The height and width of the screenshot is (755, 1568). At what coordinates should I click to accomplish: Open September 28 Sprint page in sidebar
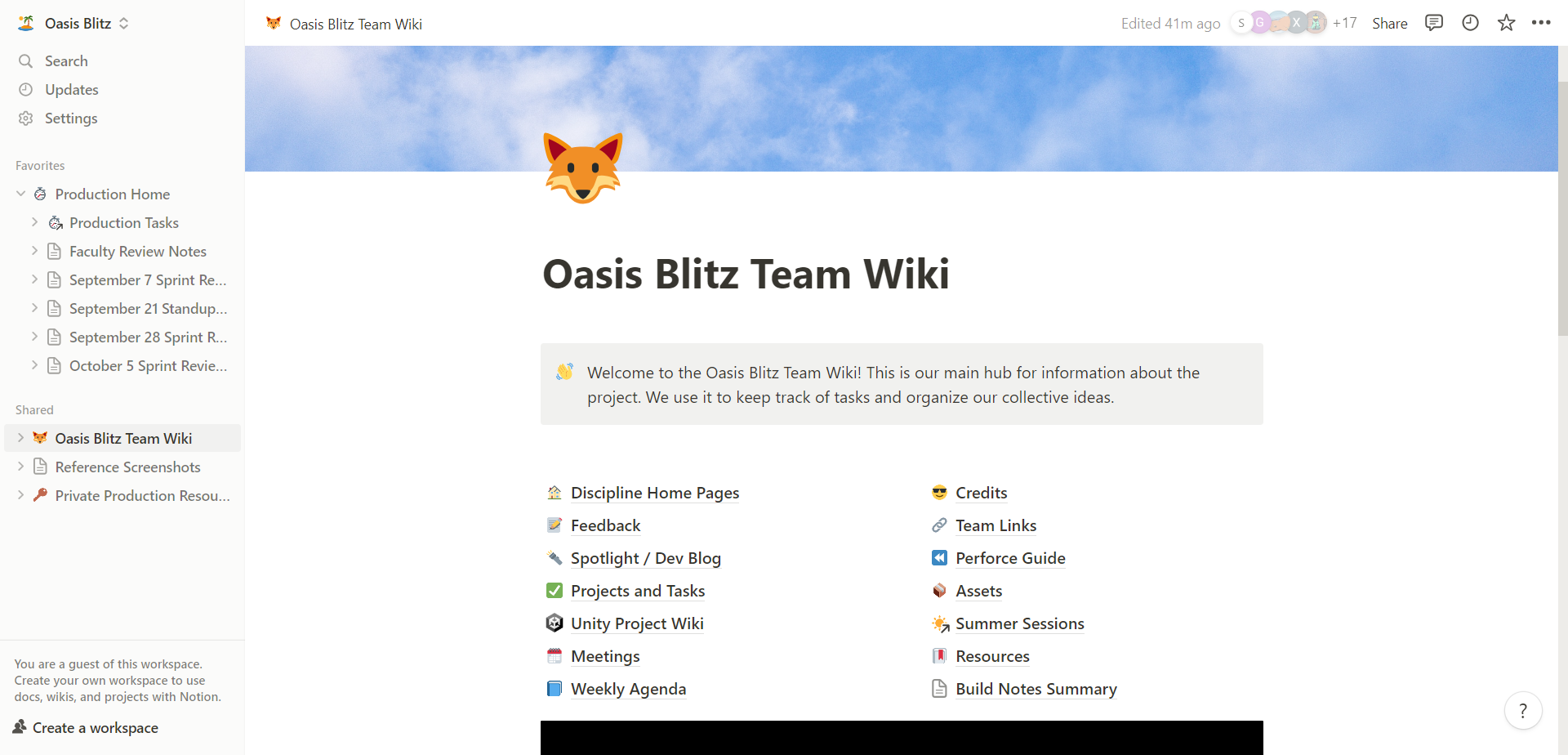148,337
